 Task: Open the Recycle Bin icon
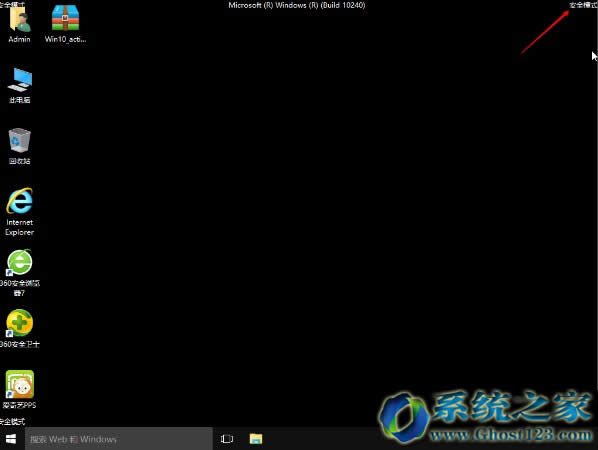click(x=19, y=140)
